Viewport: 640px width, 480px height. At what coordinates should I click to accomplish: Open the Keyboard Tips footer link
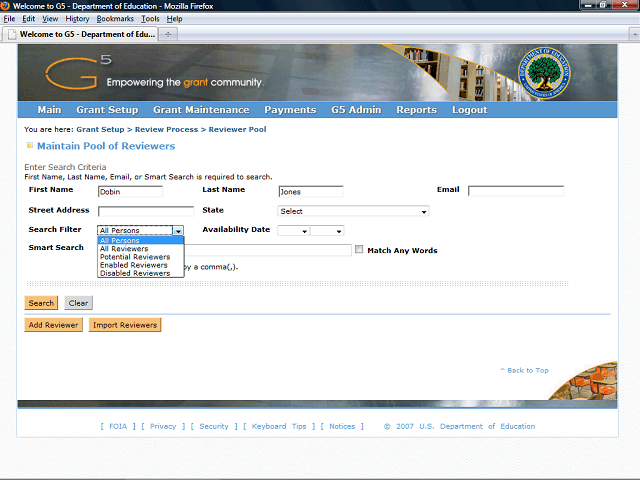pos(279,426)
